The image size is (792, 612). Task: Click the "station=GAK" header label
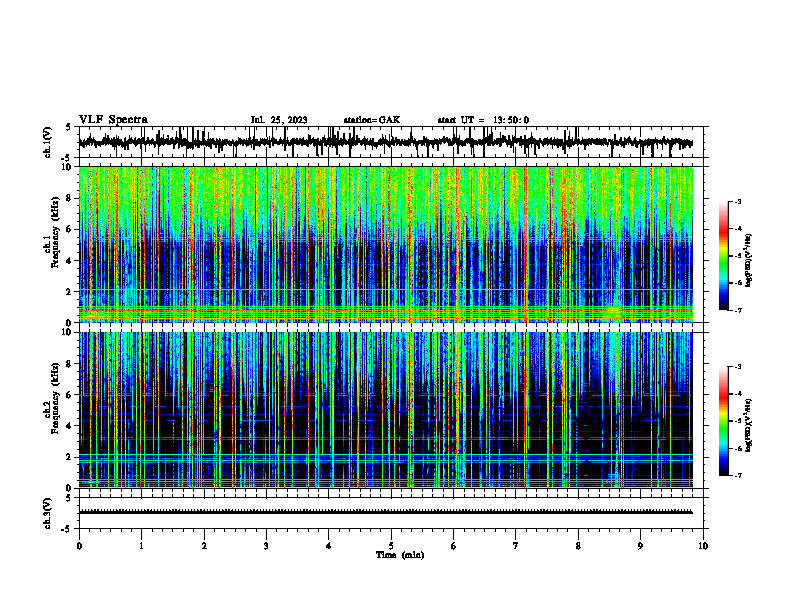pyautogui.click(x=372, y=120)
